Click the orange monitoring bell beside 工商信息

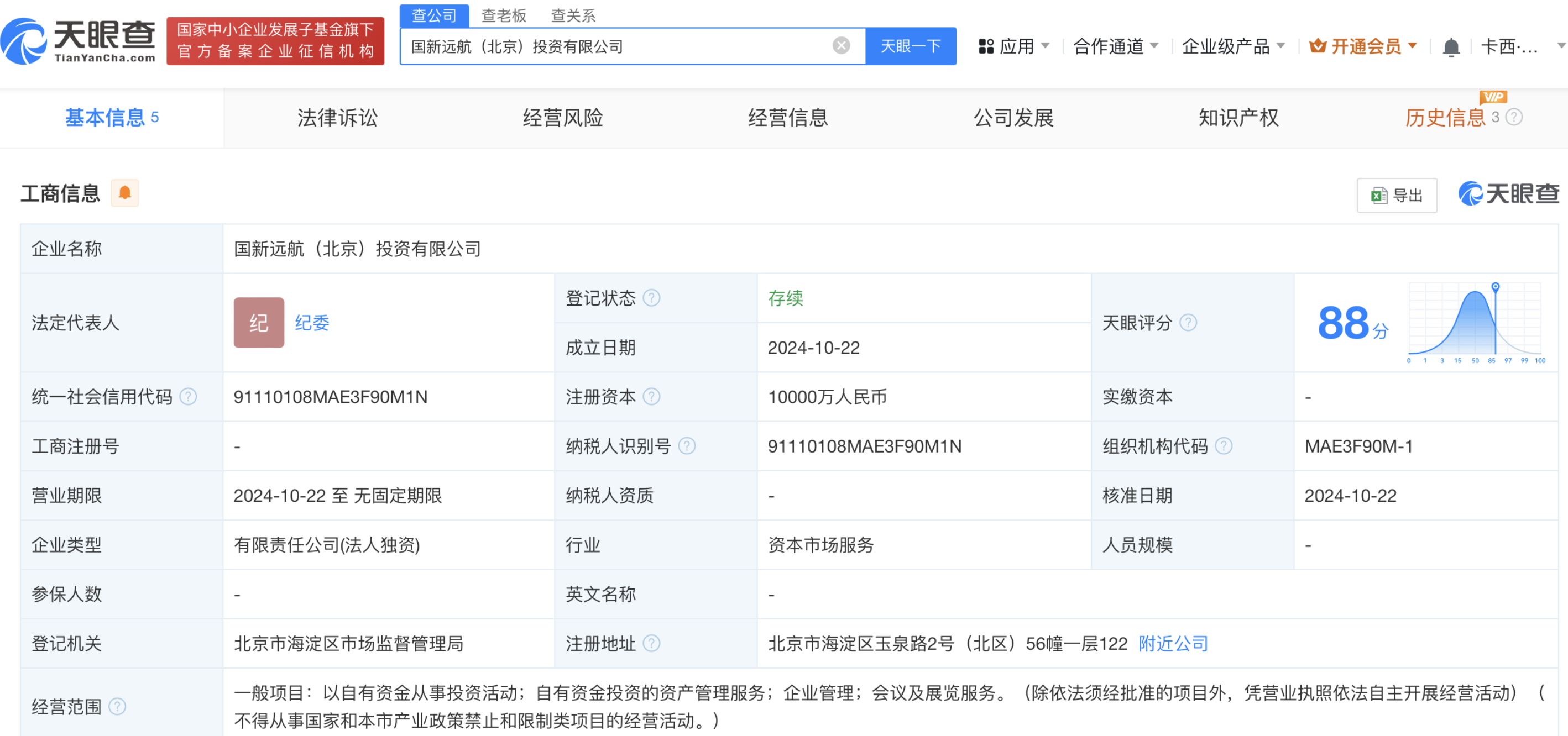coord(125,193)
